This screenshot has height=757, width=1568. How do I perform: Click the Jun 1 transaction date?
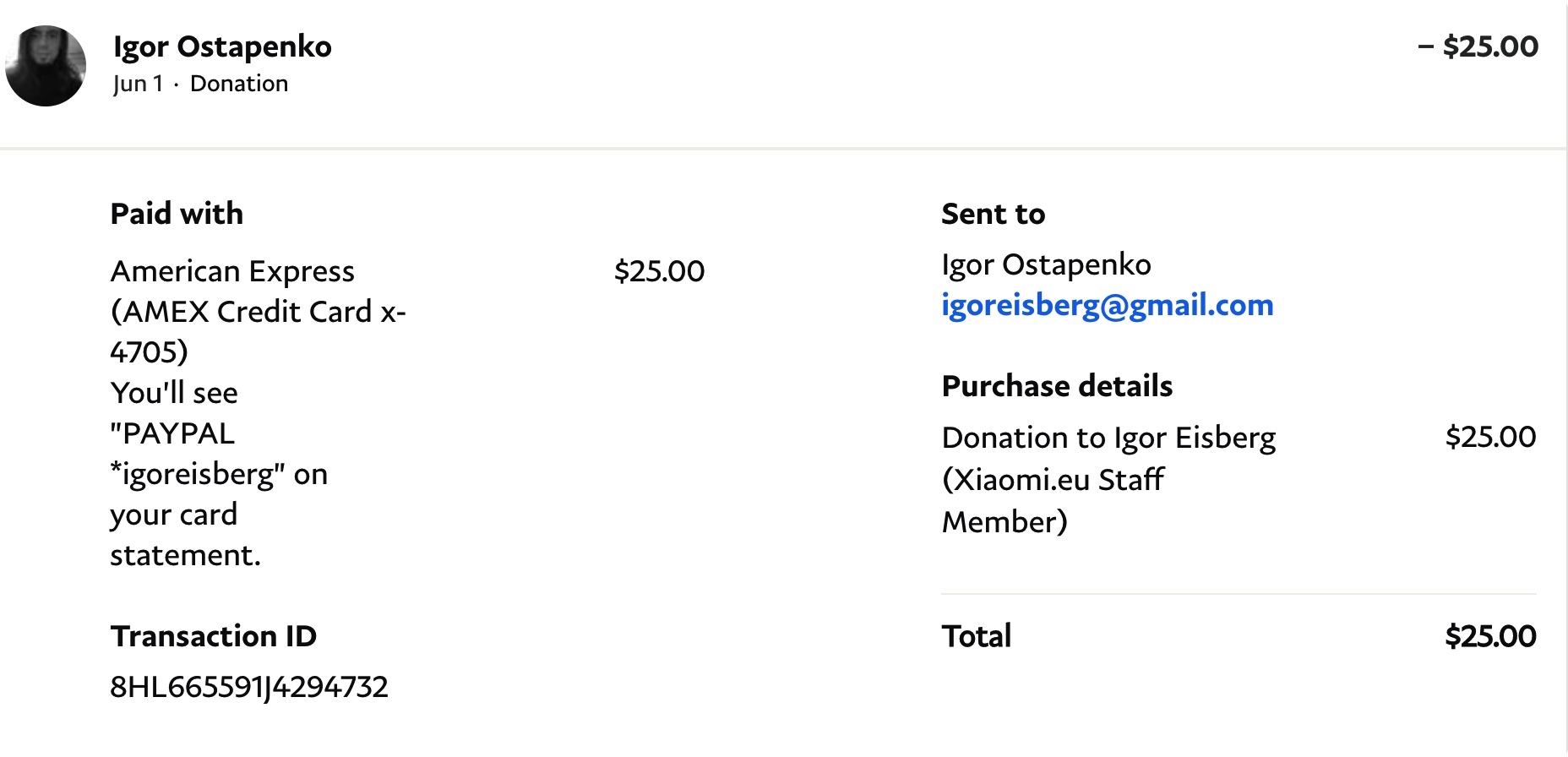138,84
